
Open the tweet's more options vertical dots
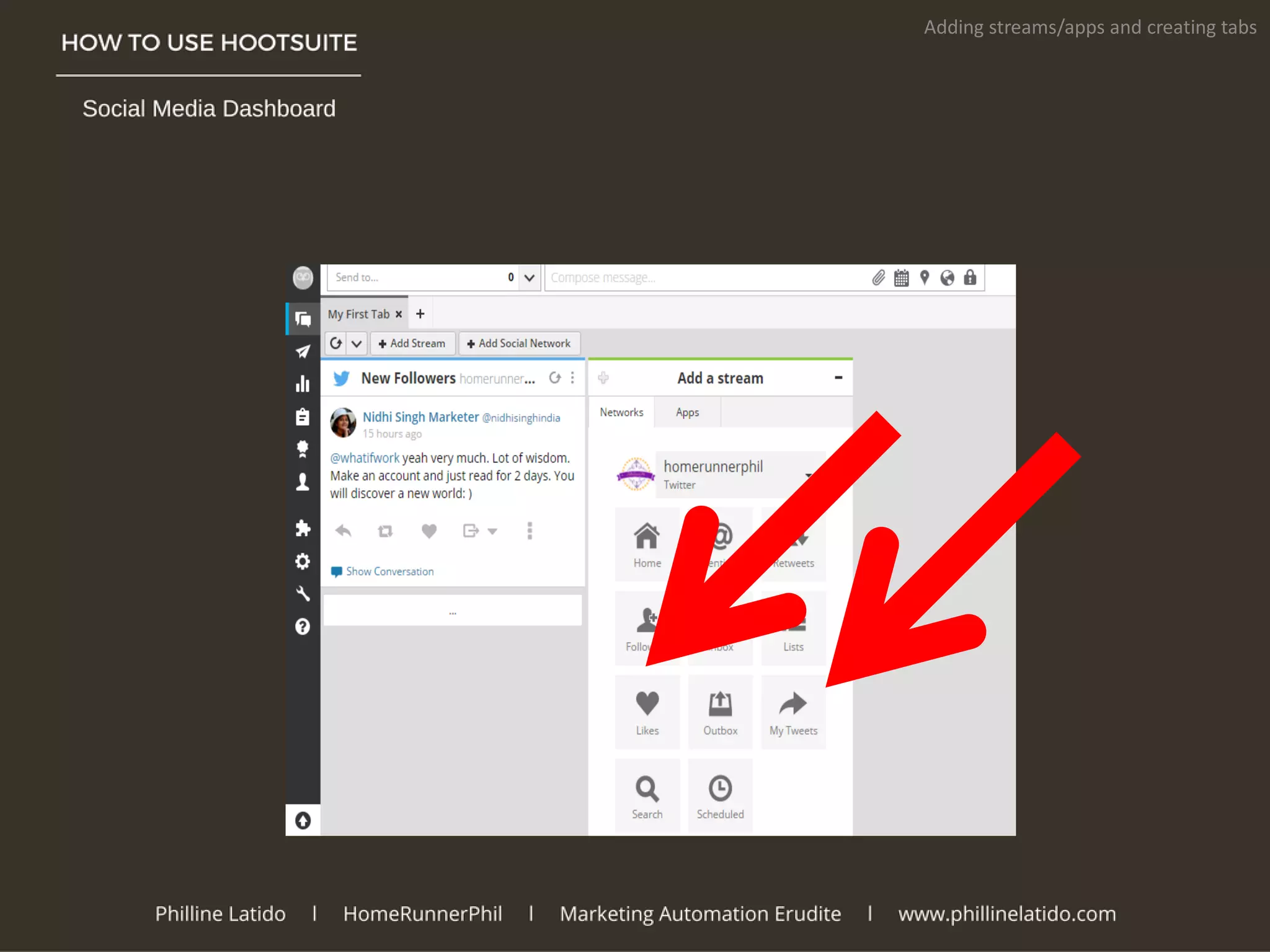pyautogui.click(x=530, y=531)
